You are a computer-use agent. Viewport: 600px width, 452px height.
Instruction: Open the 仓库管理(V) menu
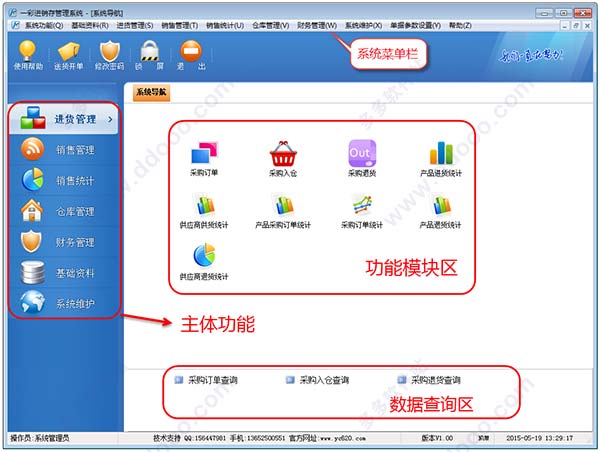tap(270, 26)
